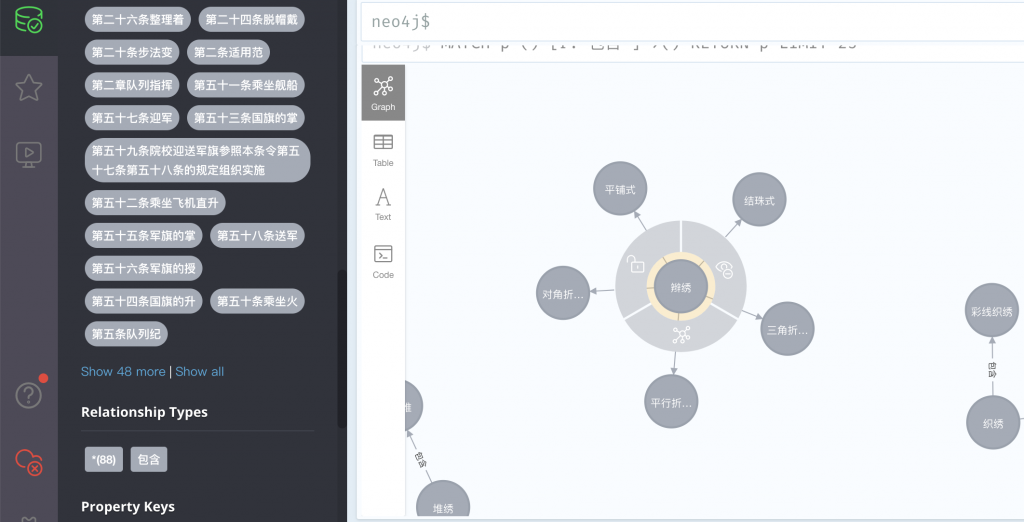The height and width of the screenshot is (522, 1024).
Task: Select the *(88) relationship type badge
Action: click(x=104, y=460)
